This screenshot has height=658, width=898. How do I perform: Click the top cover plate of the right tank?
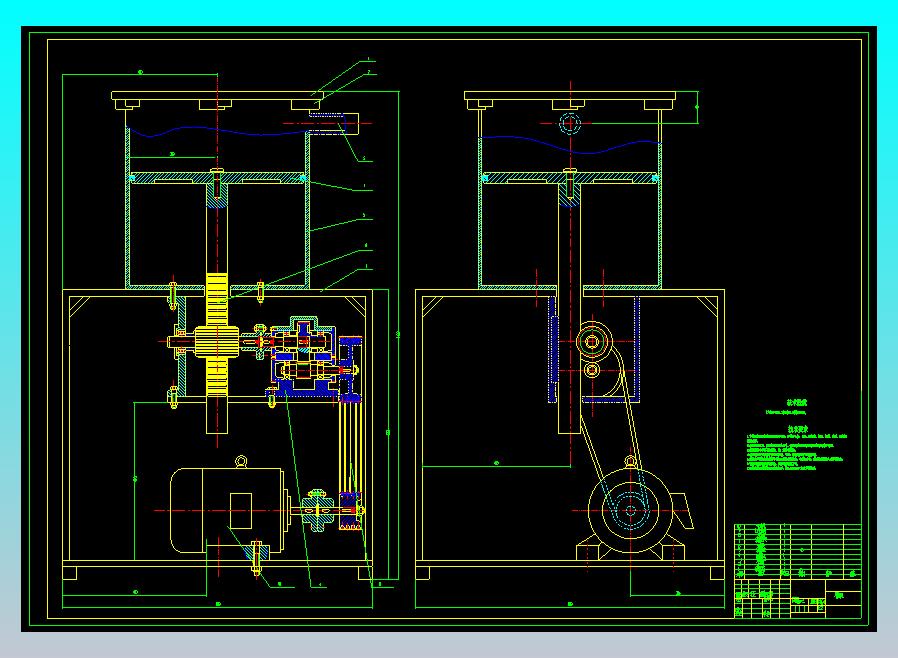(570, 95)
